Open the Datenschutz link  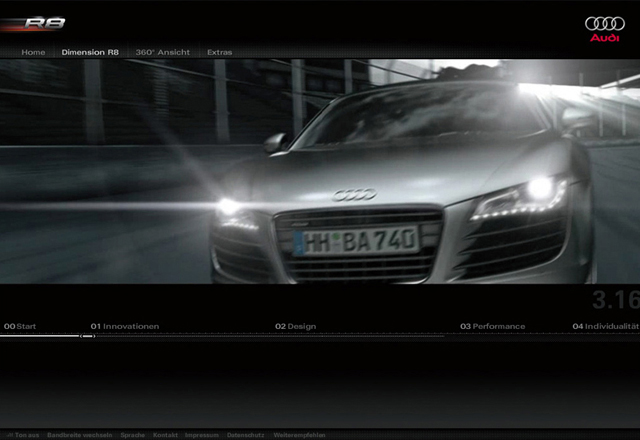pos(246,435)
